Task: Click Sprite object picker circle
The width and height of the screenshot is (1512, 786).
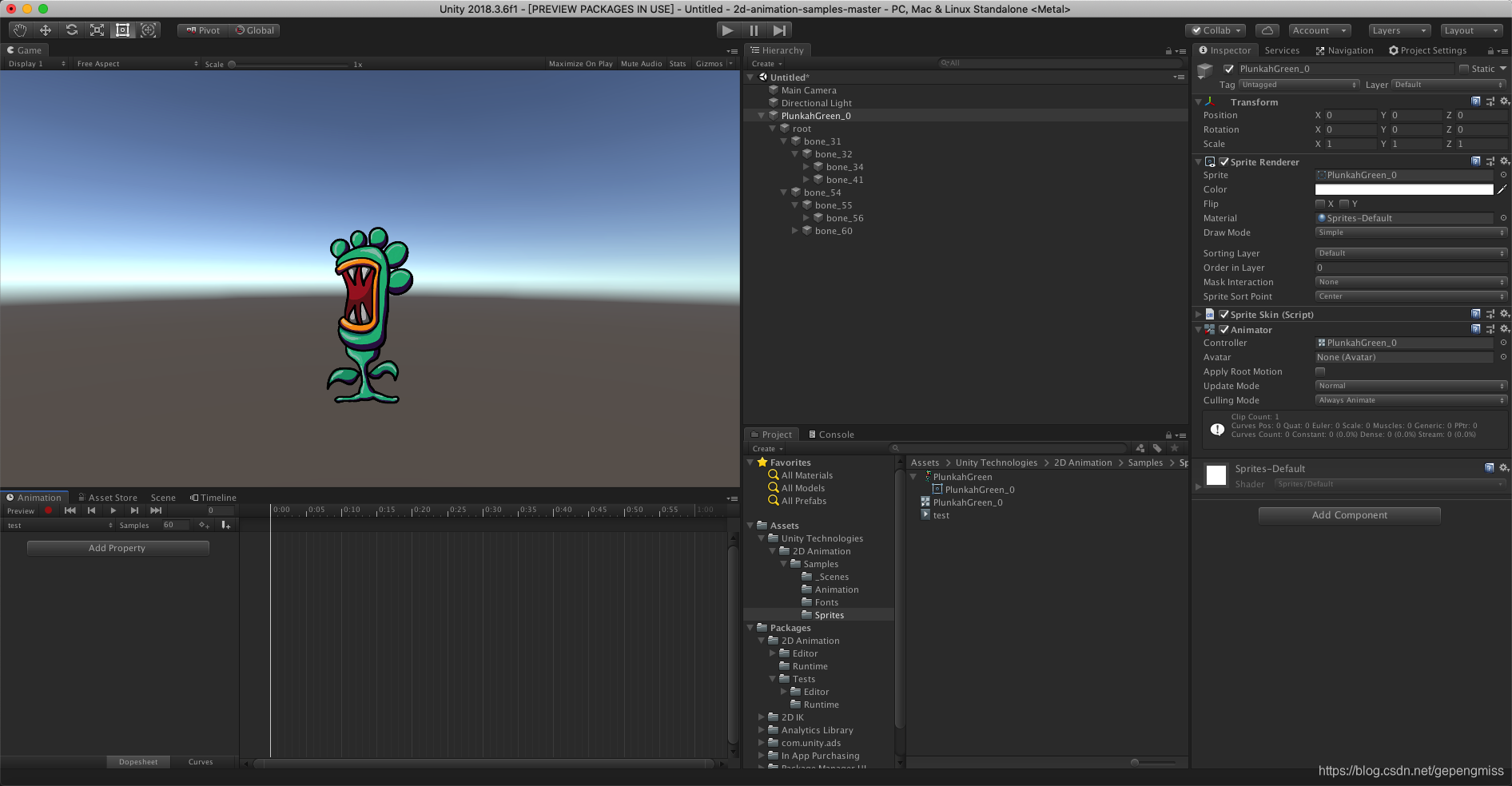Action: pos(1503,175)
